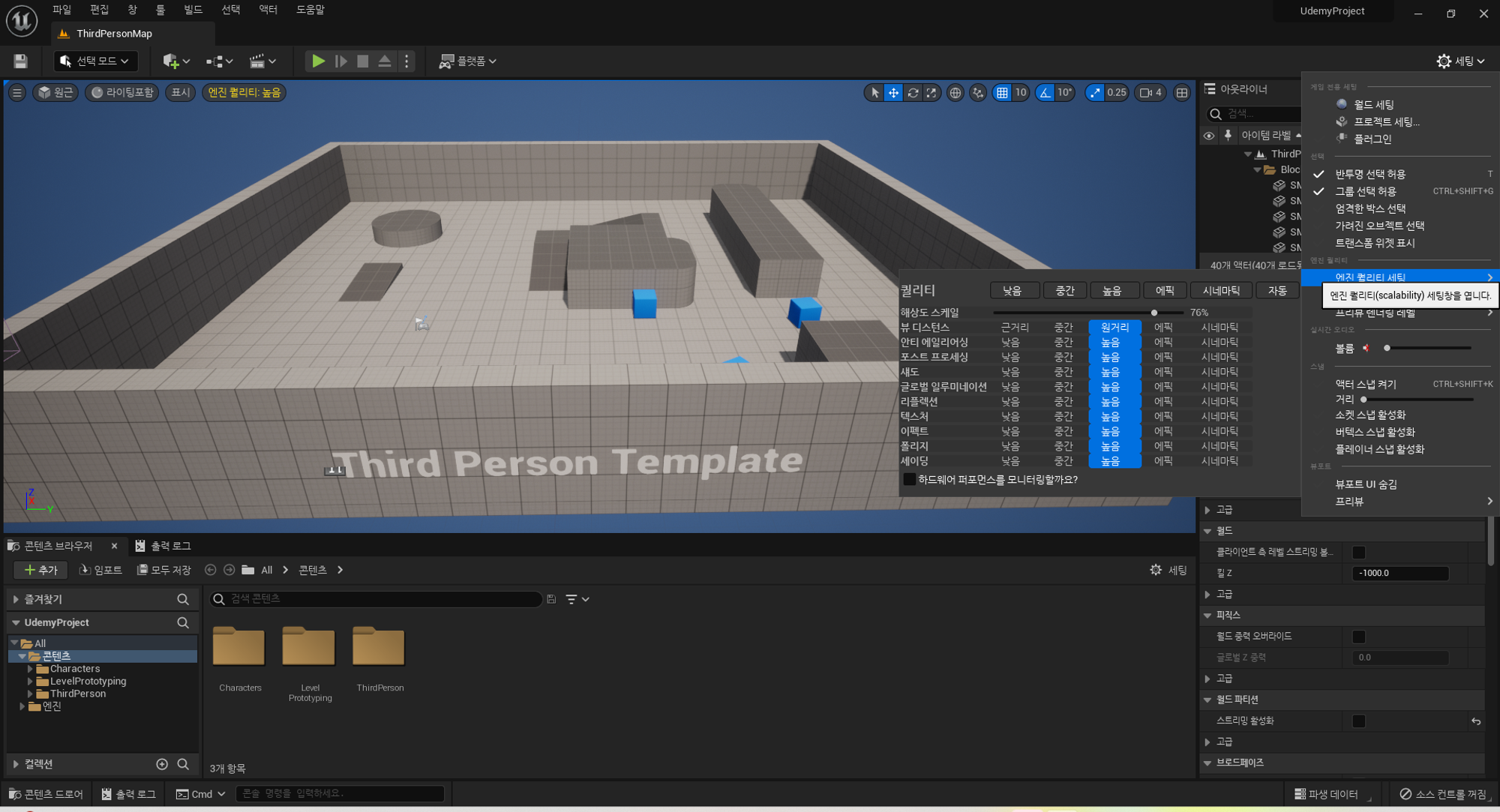This screenshot has height=812, width=1500.
Task: Toggle world gravity override checkbox
Action: (1359, 637)
